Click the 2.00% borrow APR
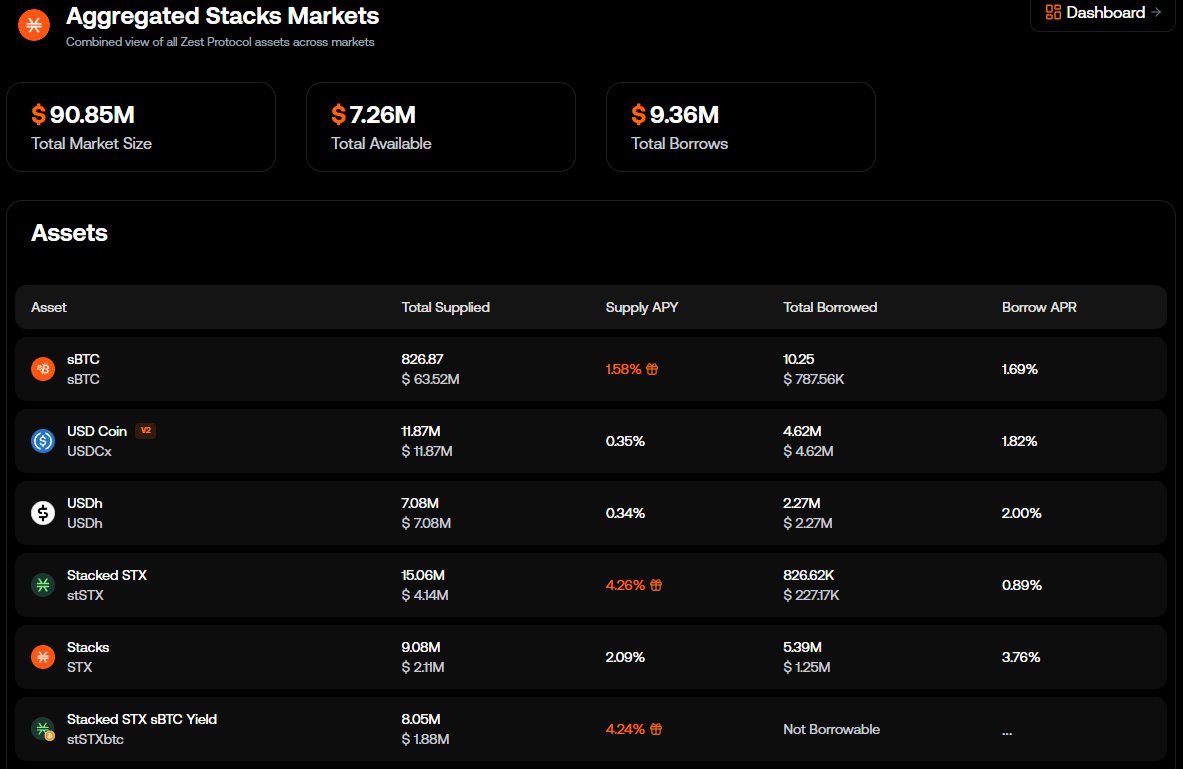 point(1022,513)
